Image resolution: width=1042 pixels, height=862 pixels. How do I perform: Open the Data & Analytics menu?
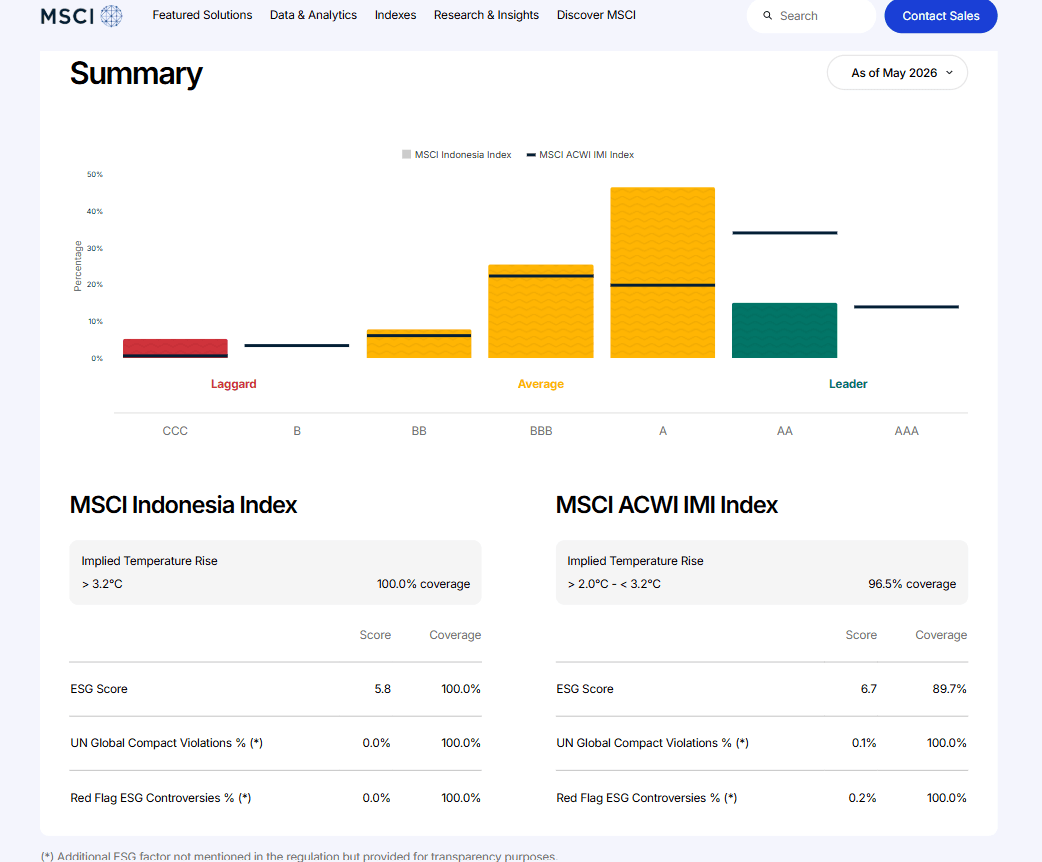click(313, 15)
